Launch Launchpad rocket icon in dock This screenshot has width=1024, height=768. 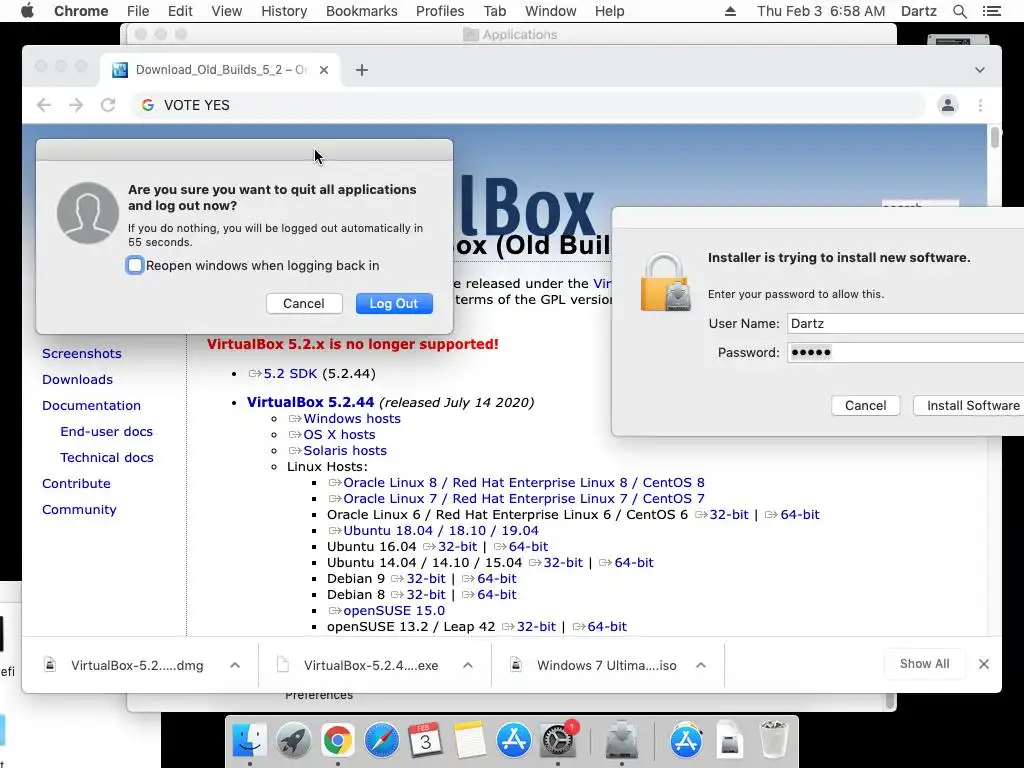coord(293,741)
